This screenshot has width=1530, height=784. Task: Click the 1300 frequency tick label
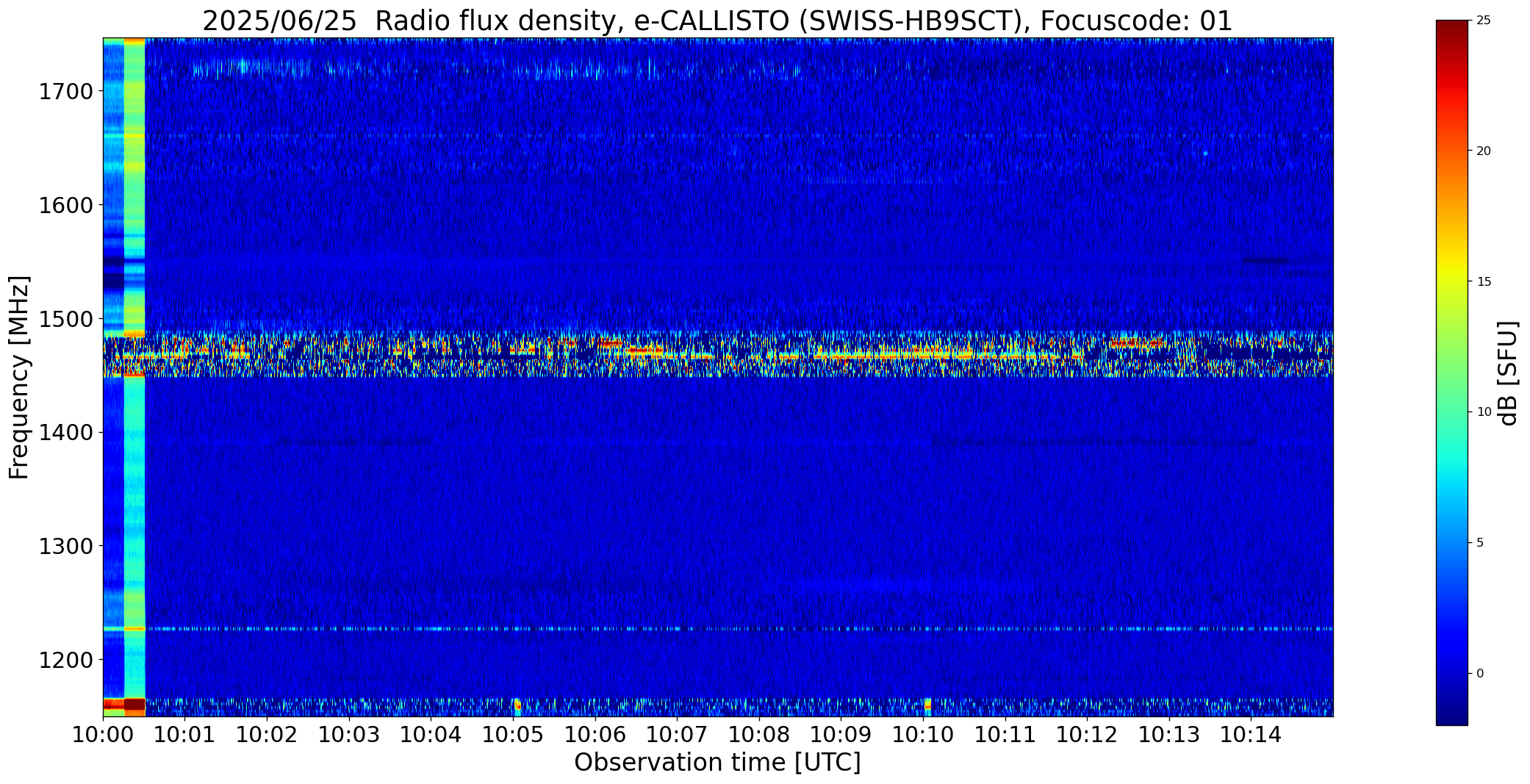pyautogui.click(x=65, y=546)
